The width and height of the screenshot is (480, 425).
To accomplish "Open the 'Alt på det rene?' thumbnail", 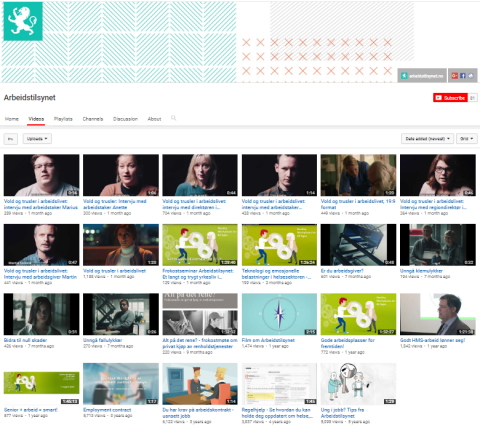I will pyautogui.click(x=200, y=314).
